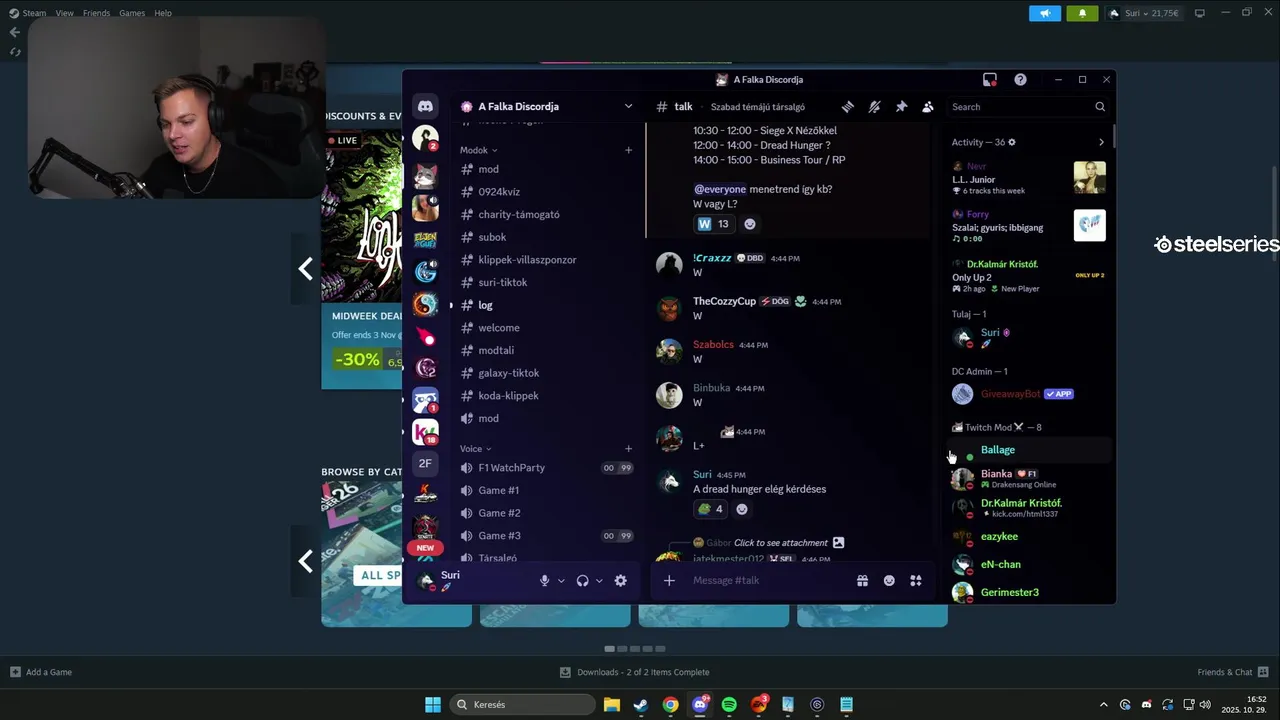The width and height of the screenshot is (1280, 720).
Task: Open Discord user settings gear
Action: point(621,581)
